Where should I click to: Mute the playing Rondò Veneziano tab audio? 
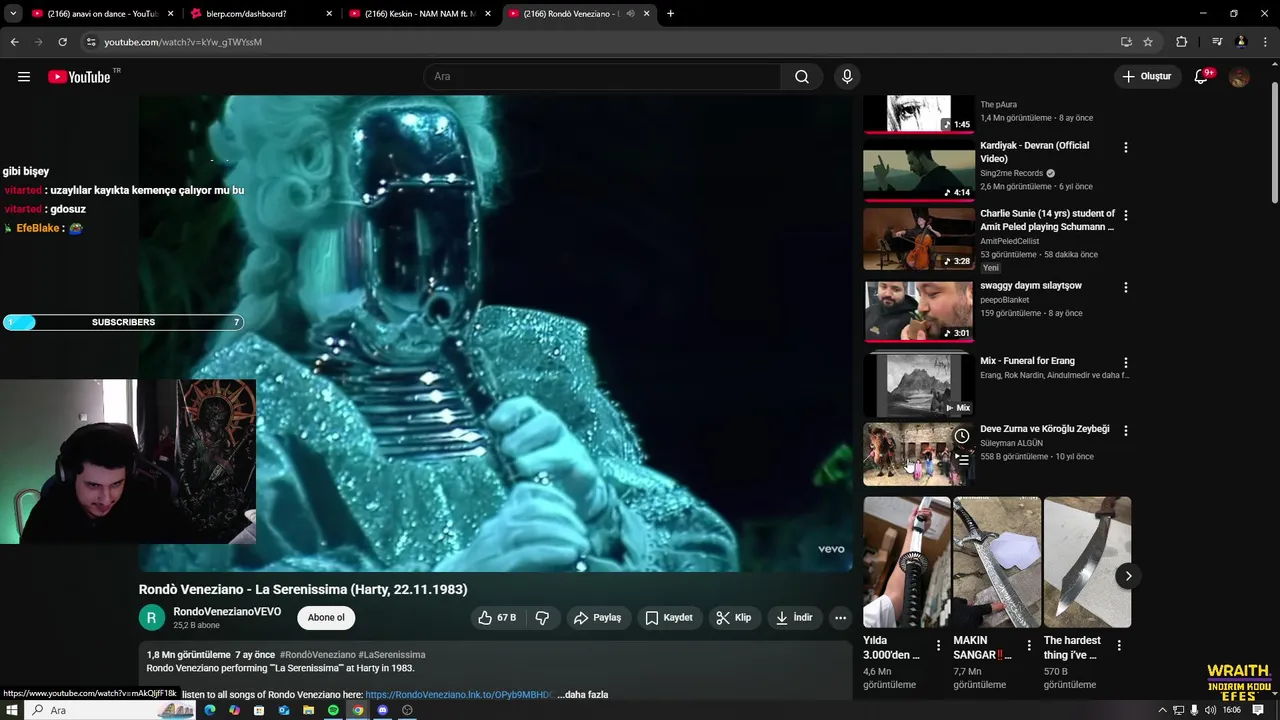[x=630, y=14]
